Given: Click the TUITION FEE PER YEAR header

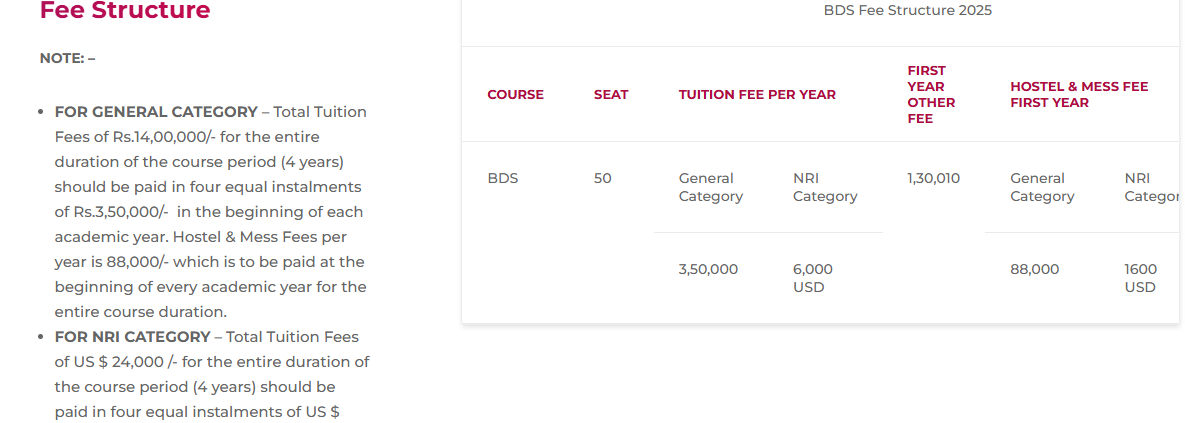Looking at the screenshot, I should [x=757, y=95].
